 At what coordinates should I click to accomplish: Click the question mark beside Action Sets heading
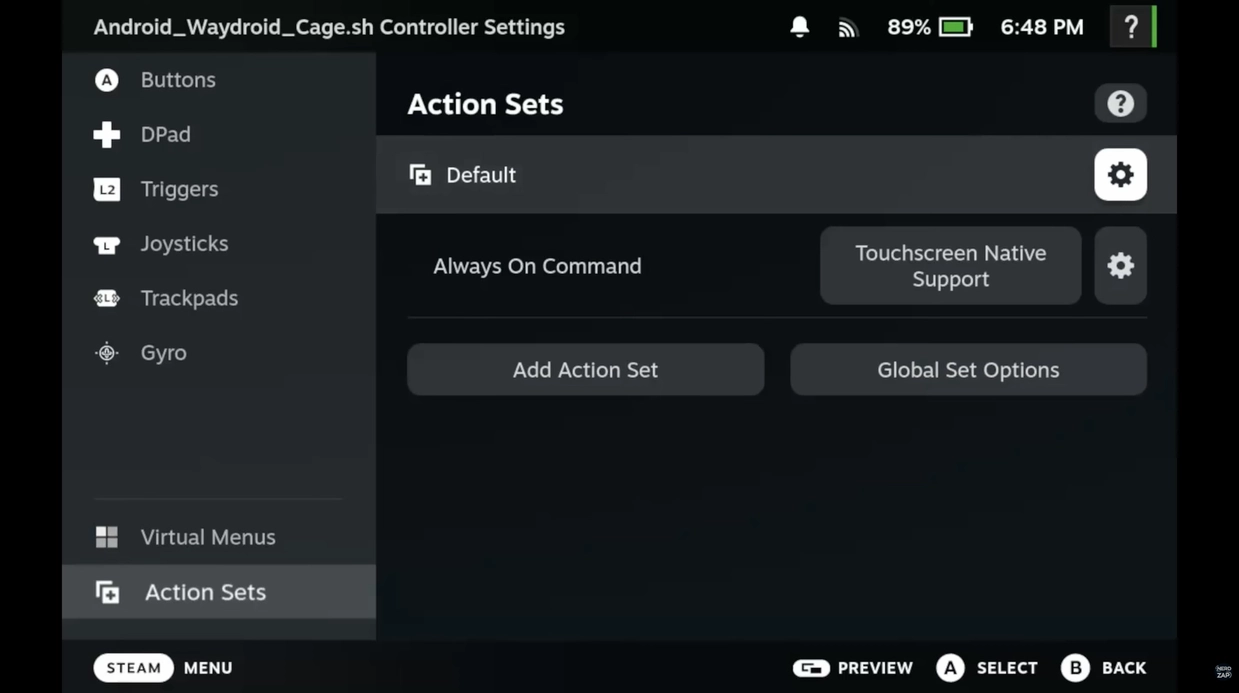click(1120, 103)
